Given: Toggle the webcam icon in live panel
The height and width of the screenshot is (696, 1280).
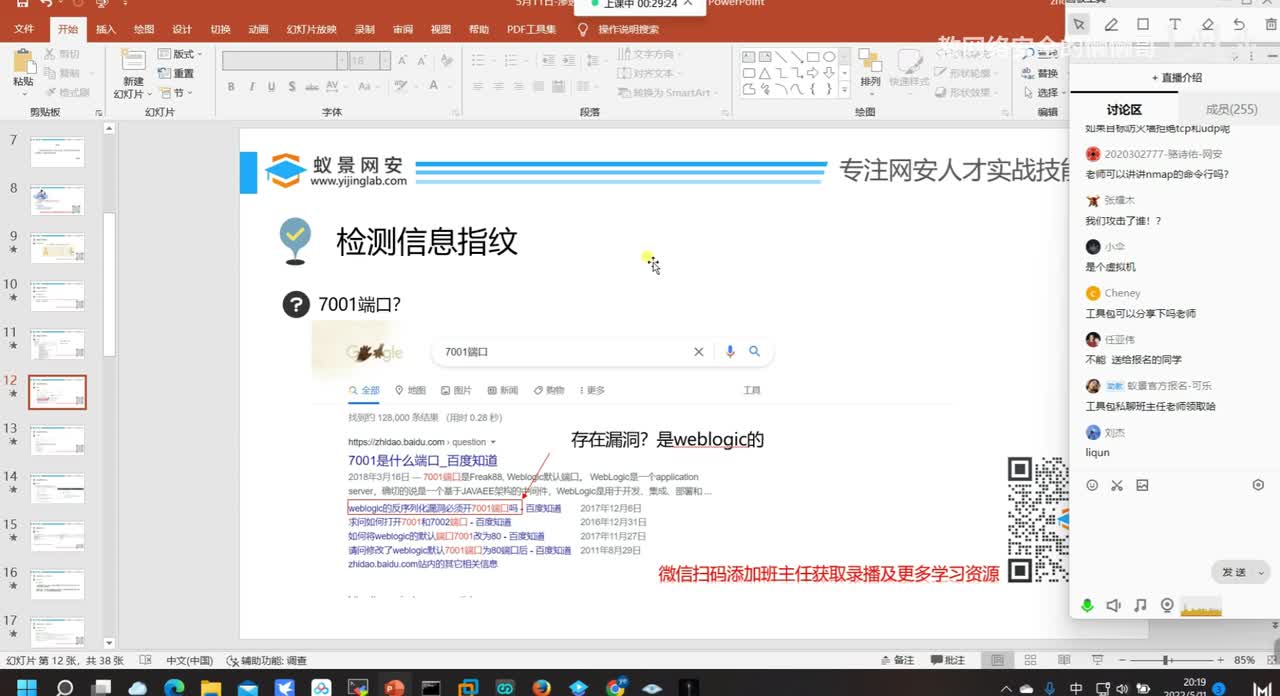Looking at the screenshot, I should [1166, 605].
